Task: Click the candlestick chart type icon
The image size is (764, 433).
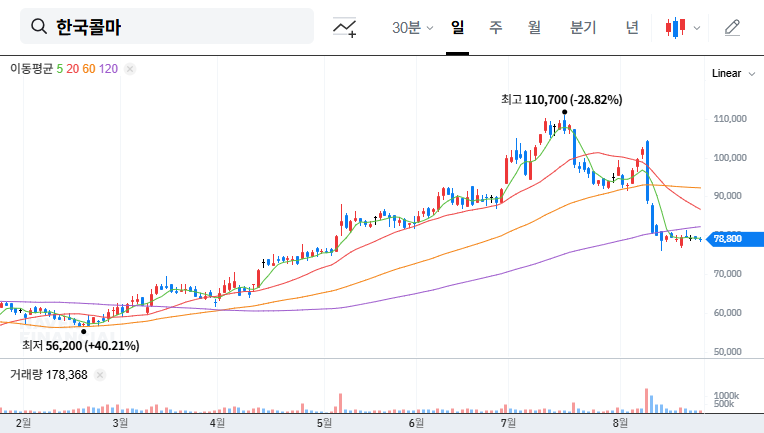Action: tap(675, 27)
